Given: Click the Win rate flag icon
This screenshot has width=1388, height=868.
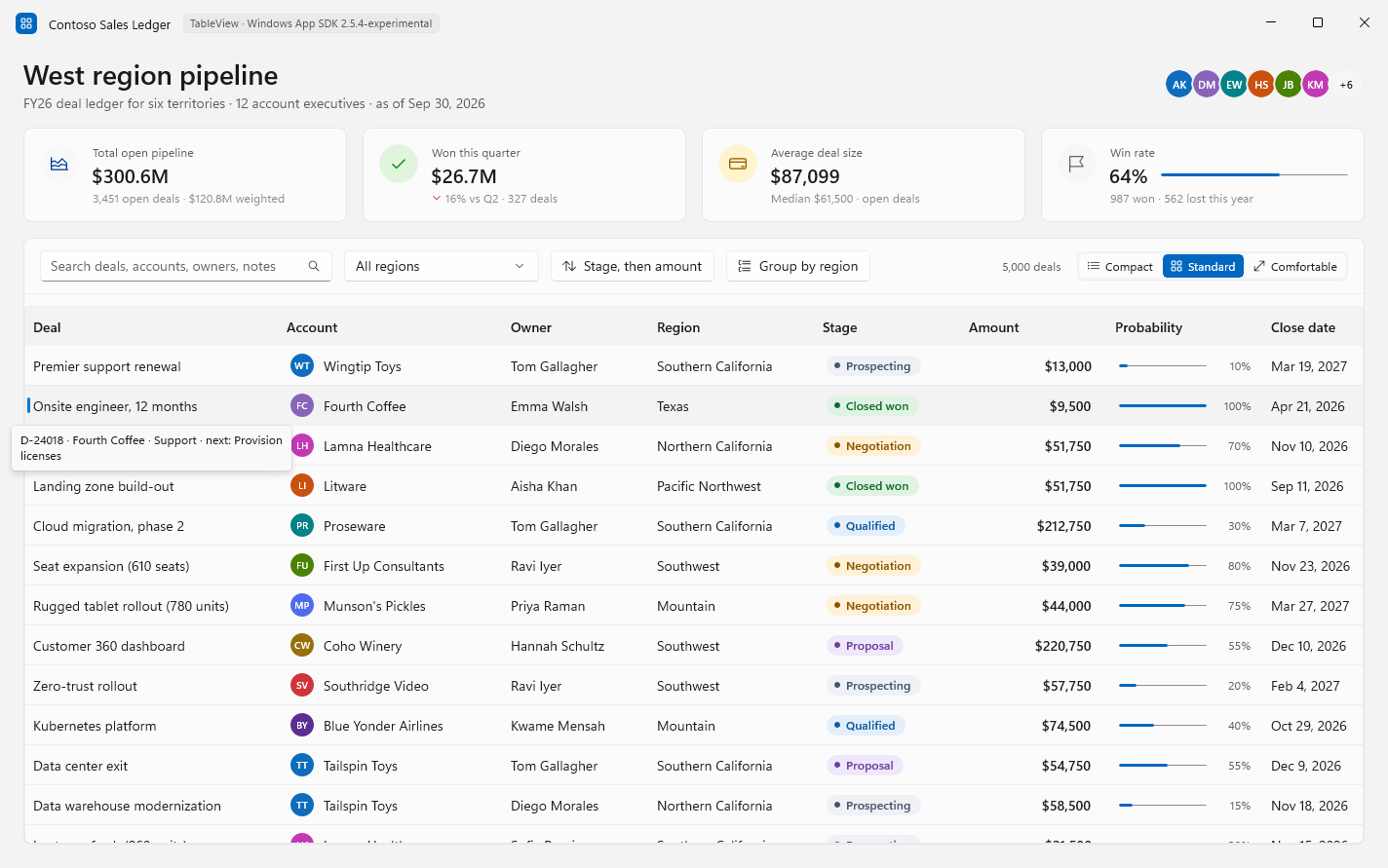Looking at the screenshot, I should [x=1077, y=164].
